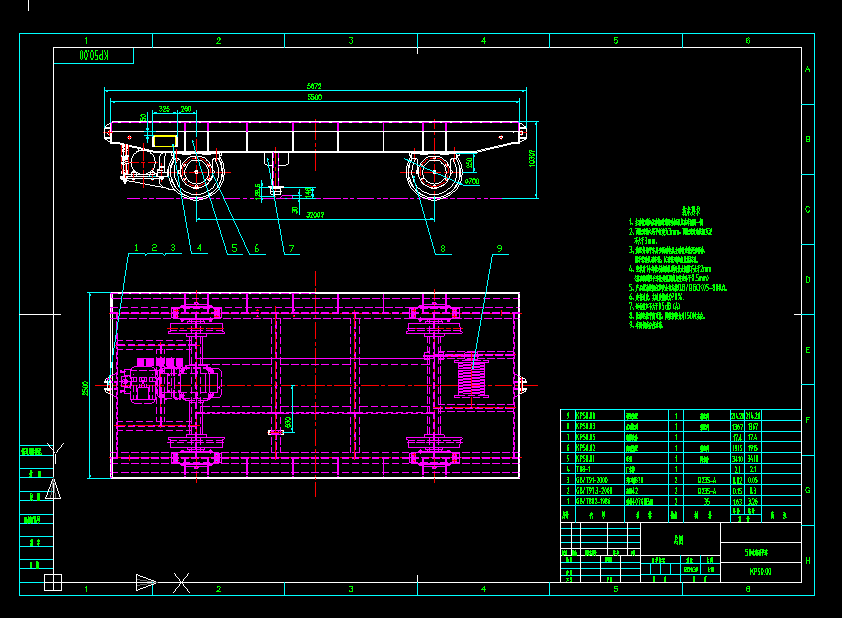Select drawing number KP50.00 in title block

pos(760,569)
